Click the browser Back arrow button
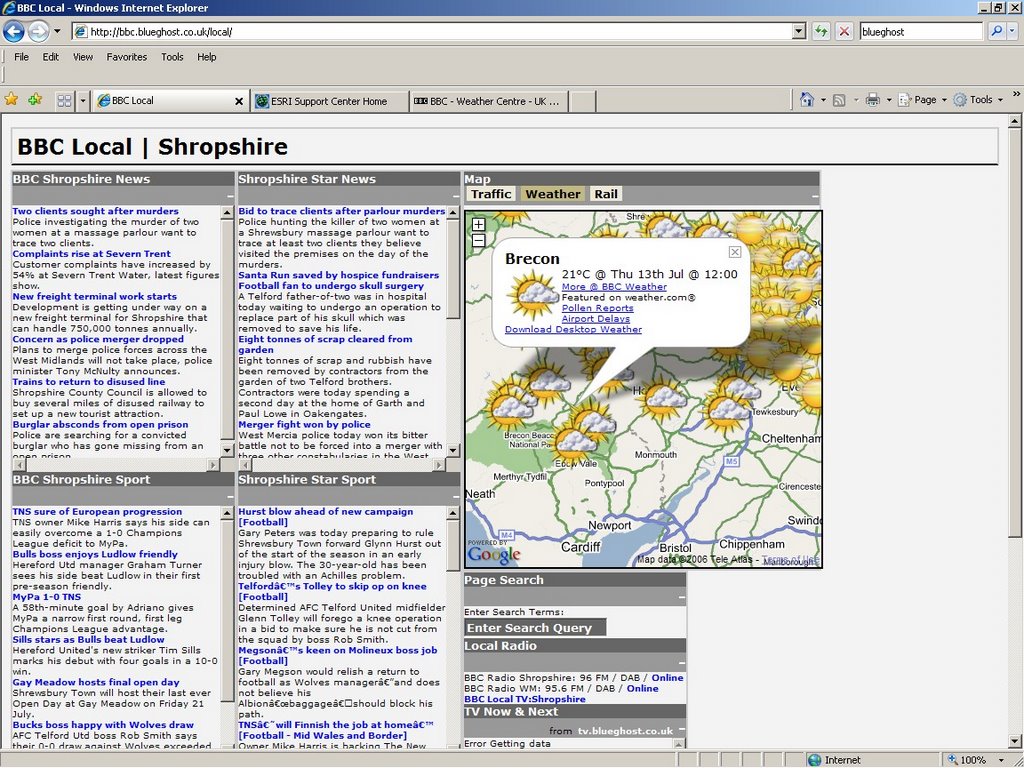 [x=14, y=31]
